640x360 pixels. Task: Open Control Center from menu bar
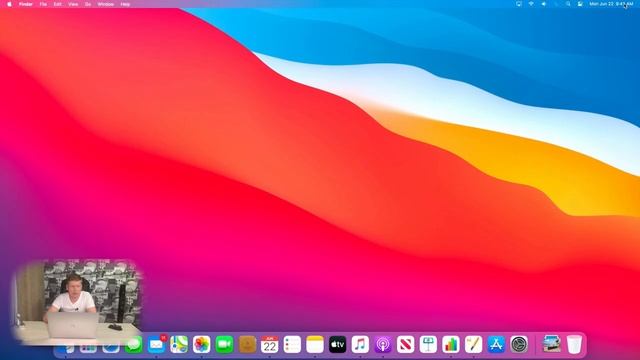580,4
